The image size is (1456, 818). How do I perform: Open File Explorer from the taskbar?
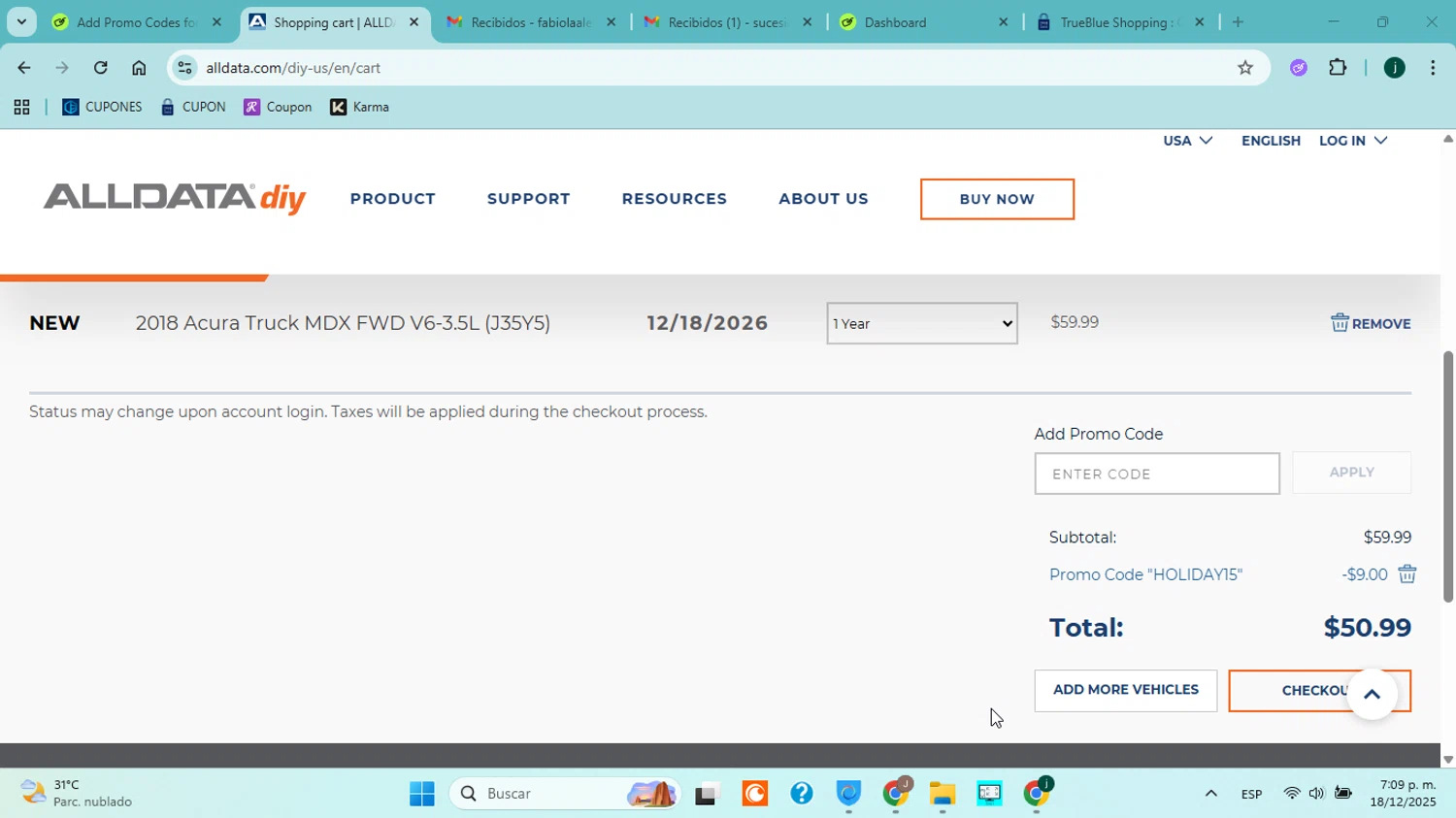(x=942, y=794)
